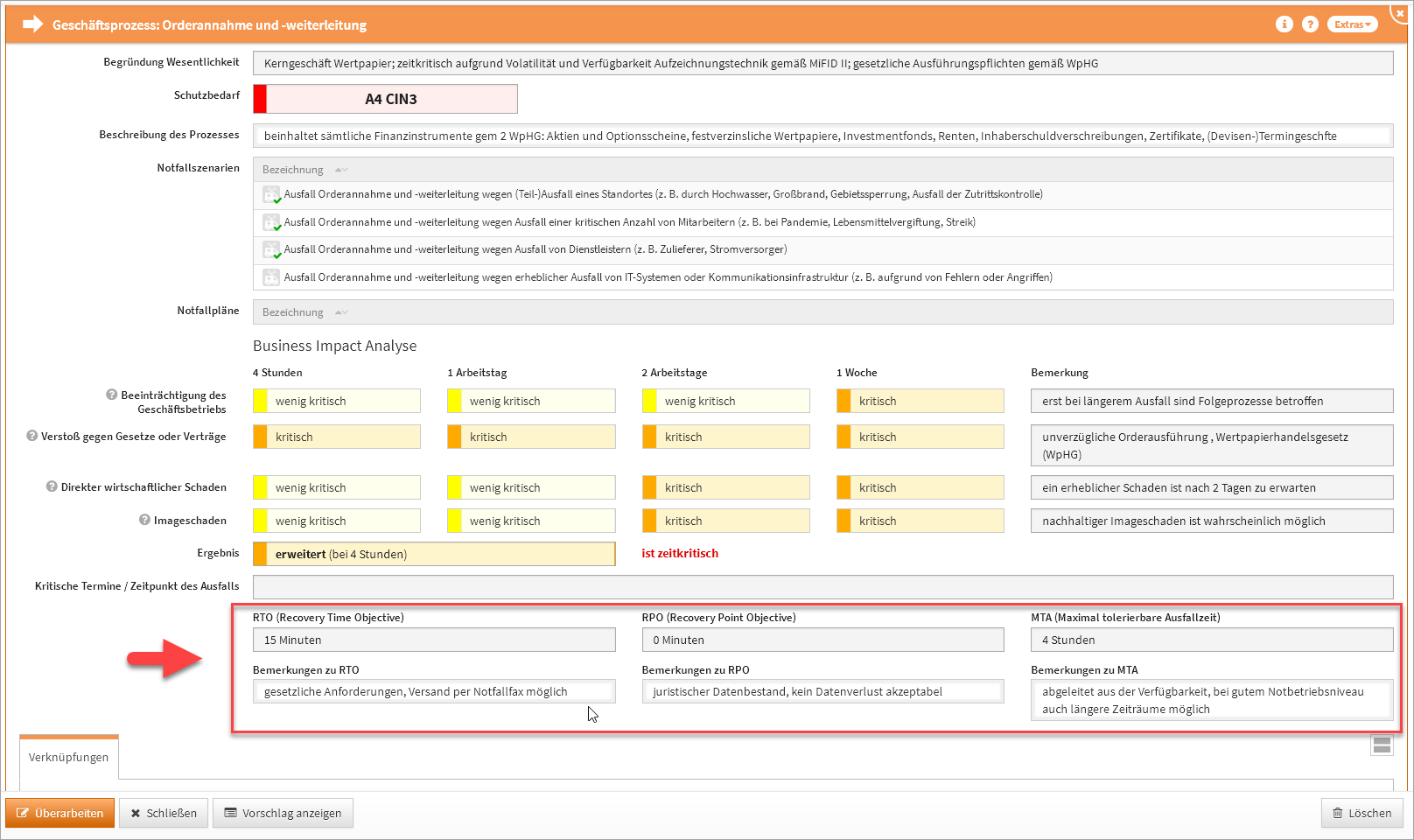Screen dimensions: 1414x840
Task: Click help icon next to Direkter wirtschaftlicher Schaden
Action: coord(52,486)
